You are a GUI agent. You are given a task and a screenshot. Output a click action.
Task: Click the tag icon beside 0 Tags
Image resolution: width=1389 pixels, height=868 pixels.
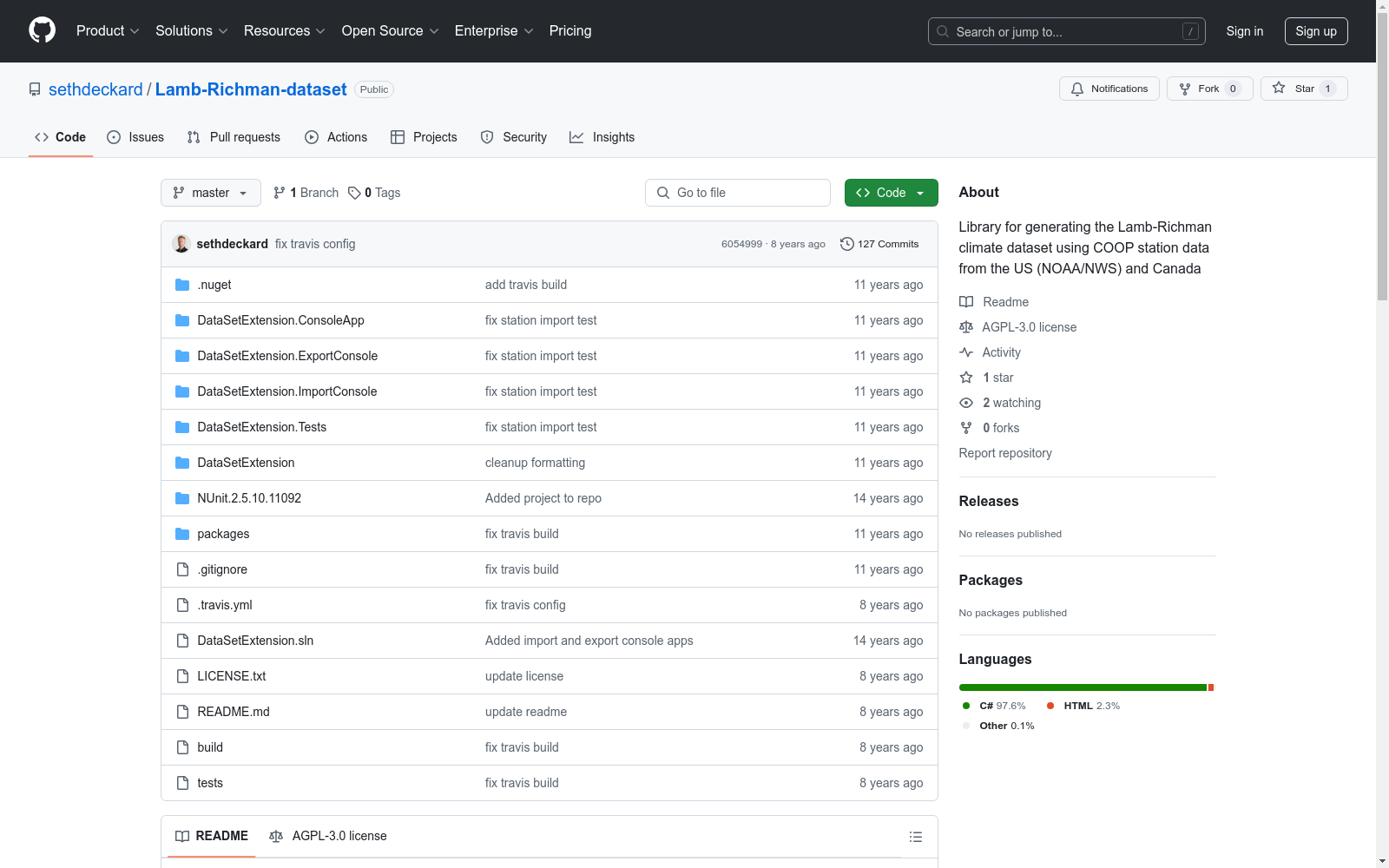tap(354, 193)
